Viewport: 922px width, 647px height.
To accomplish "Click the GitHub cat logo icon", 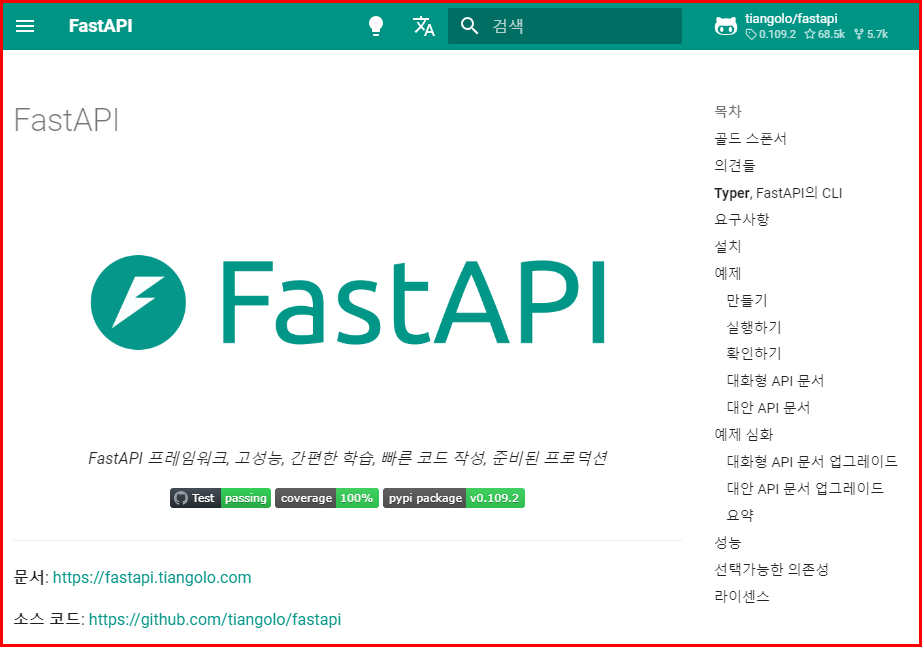I will (726, 26).
